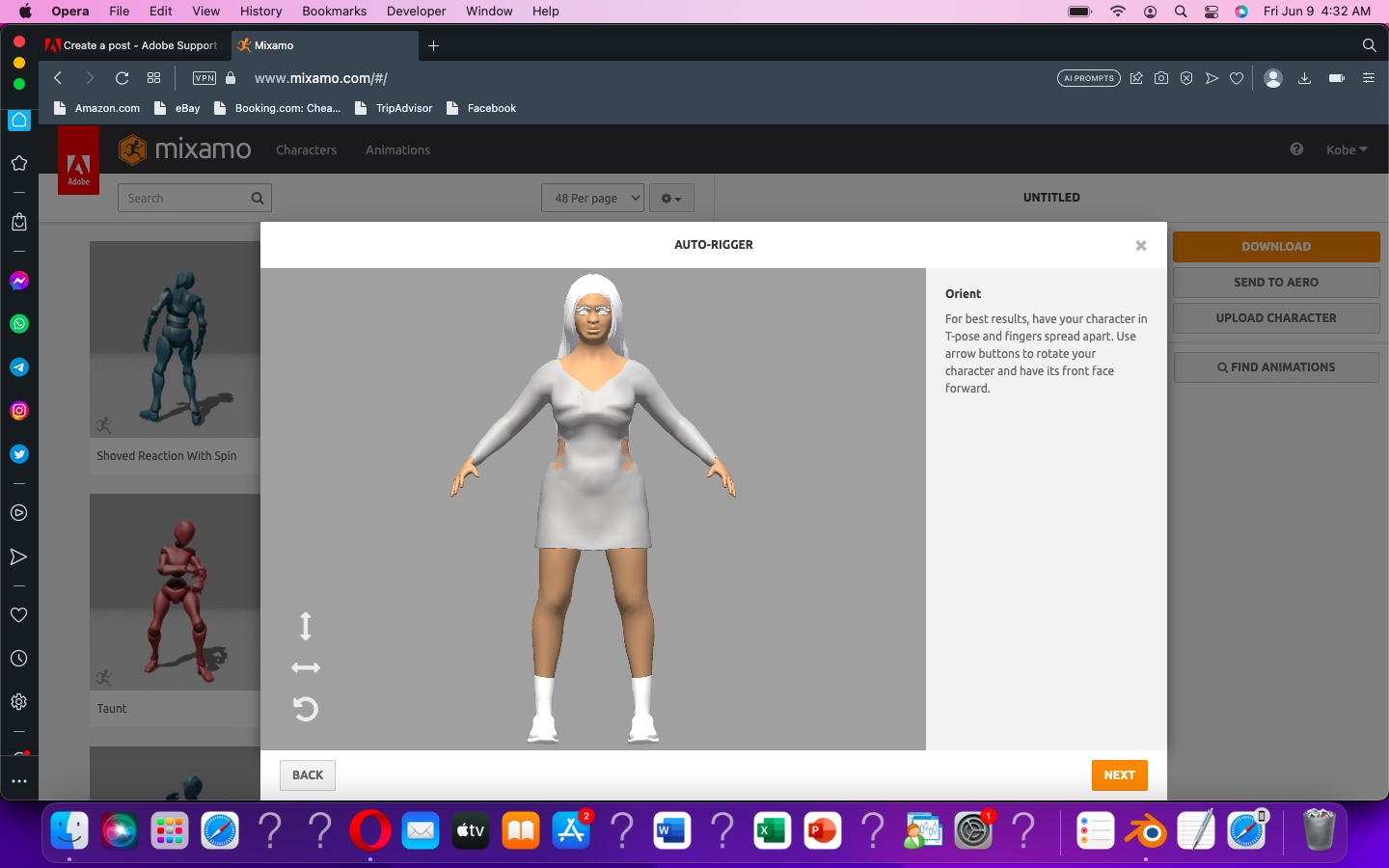Open the sidebar setup sliders control

tap(1369, 78)
